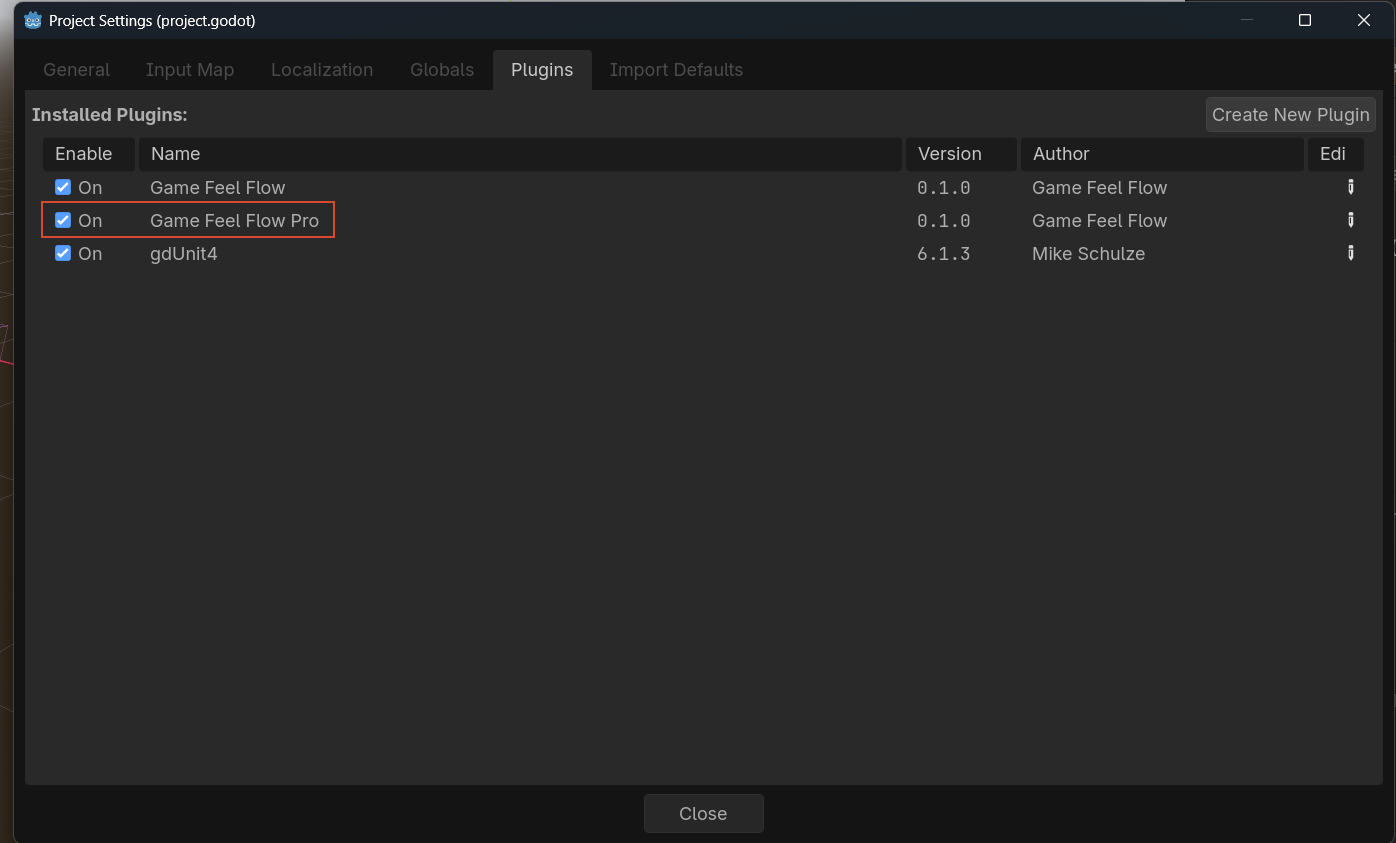
Task: Click the edit pencil for gdUnit4
Action: (1350, 253)
